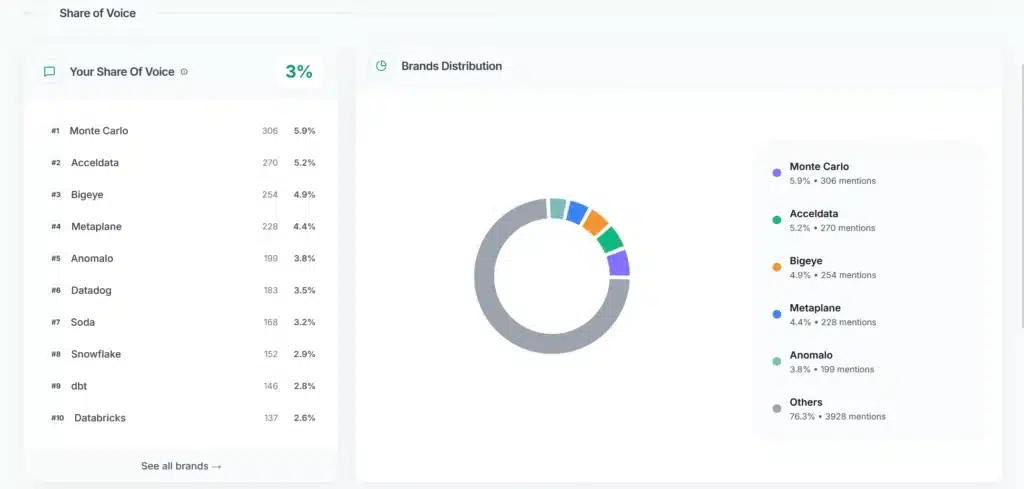1024x489 pixels.
Task: Select the Soda brand row
Action: (x=183, y=322)
